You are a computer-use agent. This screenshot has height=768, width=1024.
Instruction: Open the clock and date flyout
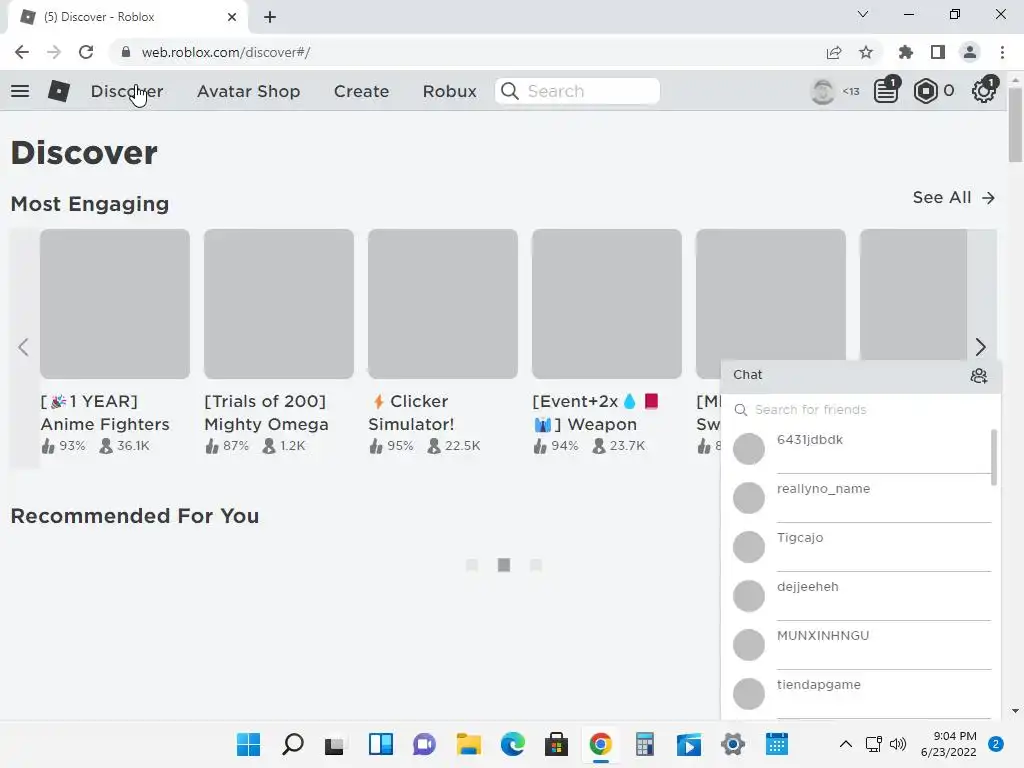(948, 744)
